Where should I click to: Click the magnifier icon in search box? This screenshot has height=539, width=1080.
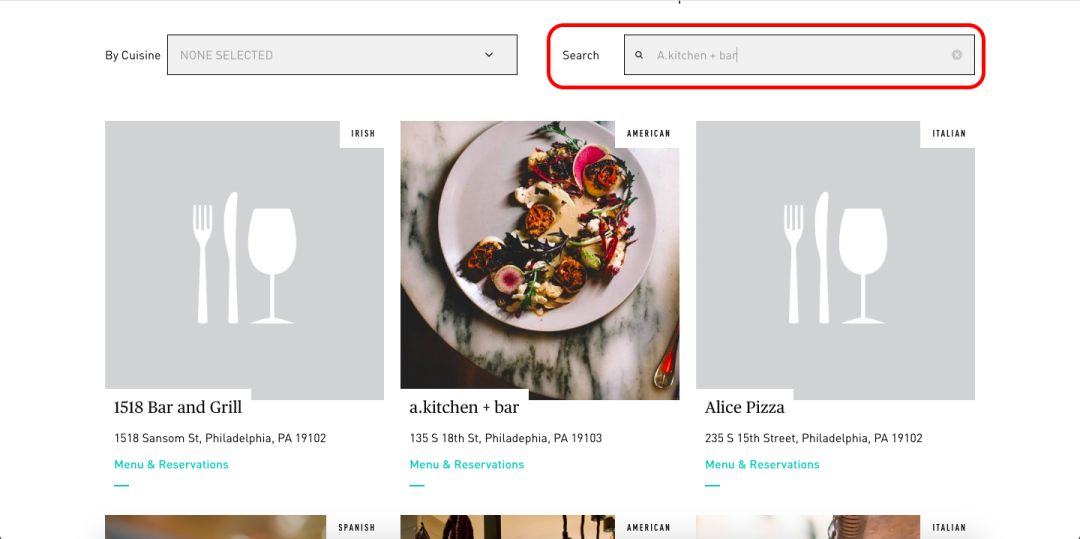[x=639, y=55]
